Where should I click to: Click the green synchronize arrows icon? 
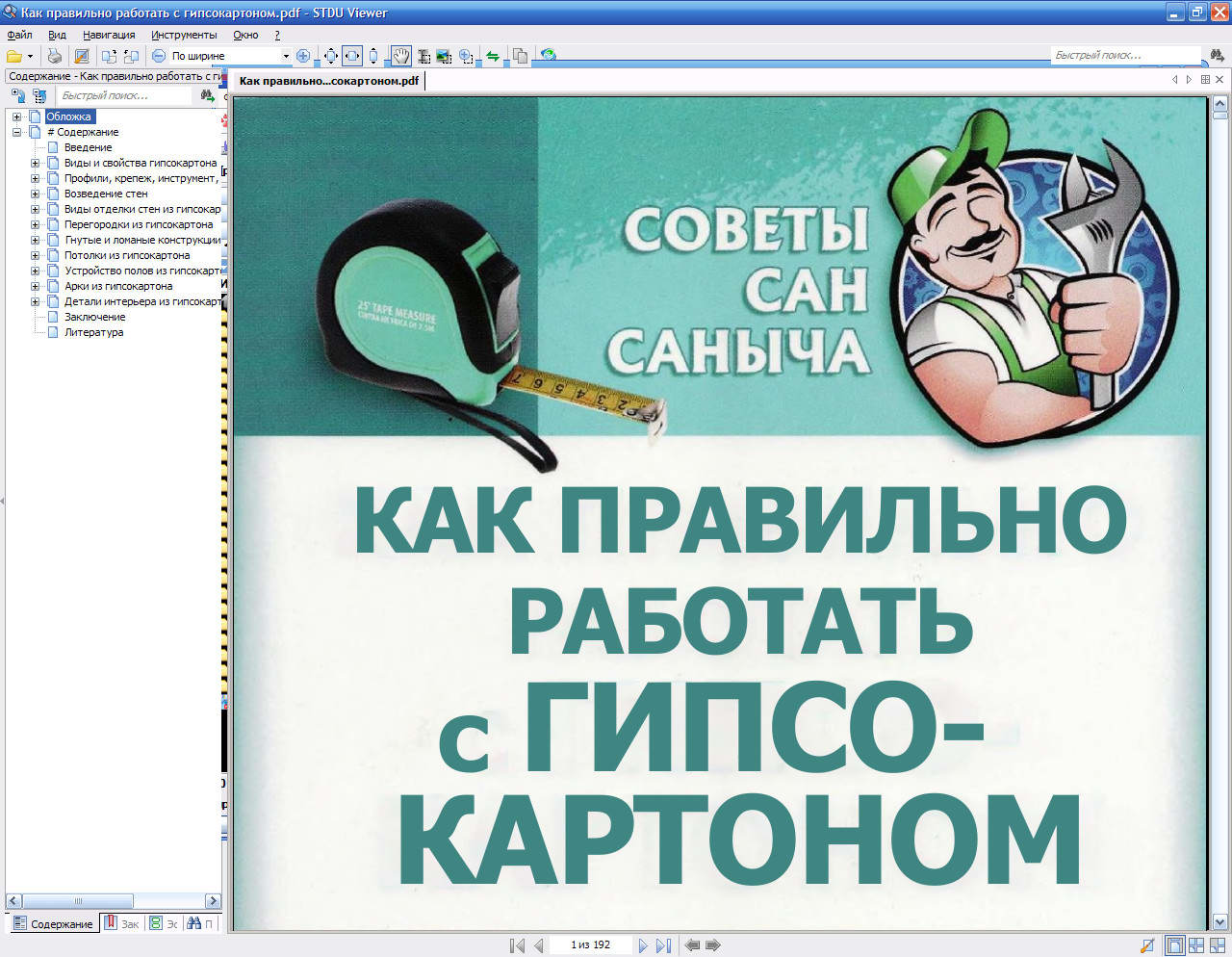(x=493, y=56)
